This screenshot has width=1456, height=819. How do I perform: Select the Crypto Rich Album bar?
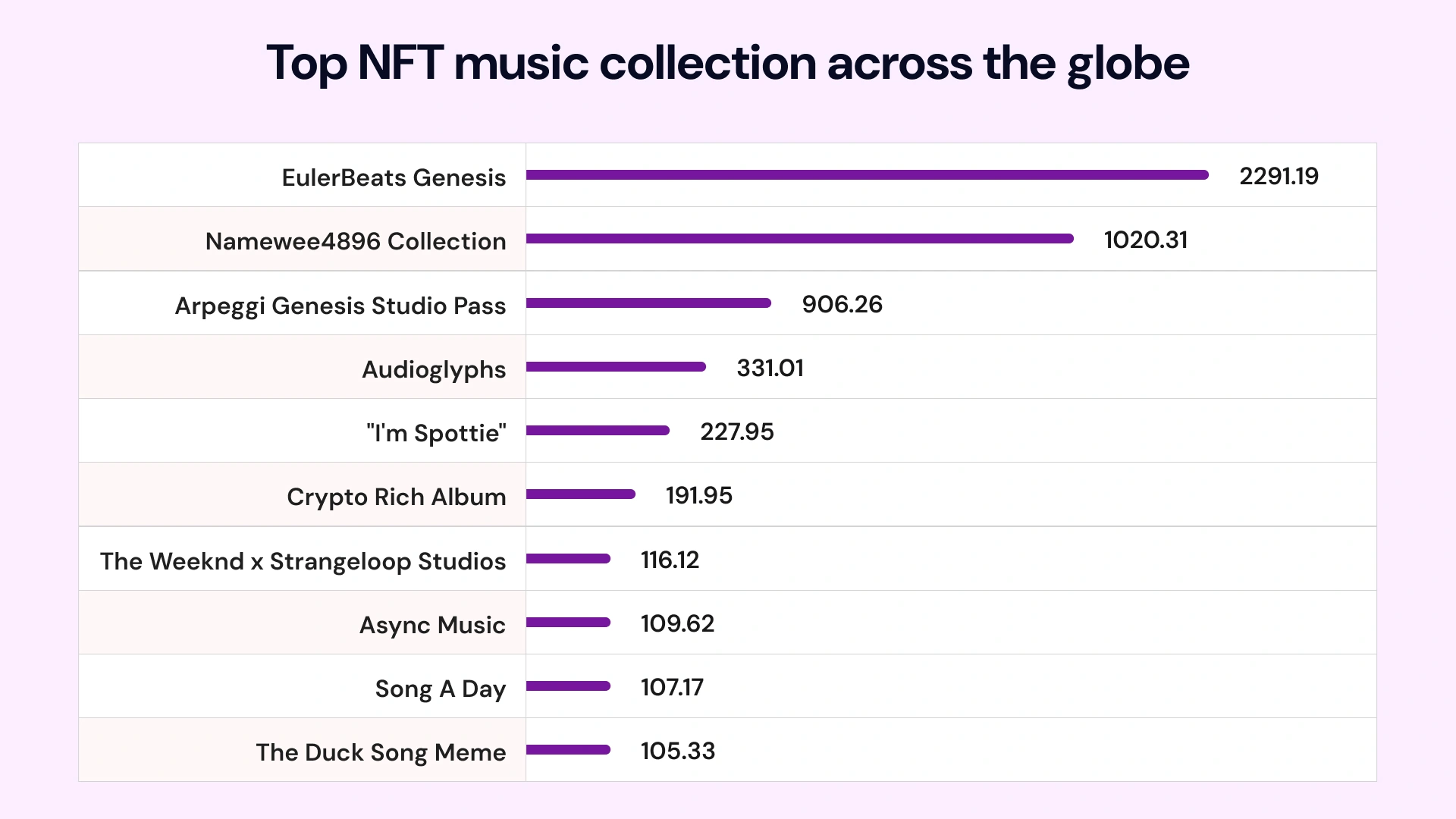click(580, 494)
